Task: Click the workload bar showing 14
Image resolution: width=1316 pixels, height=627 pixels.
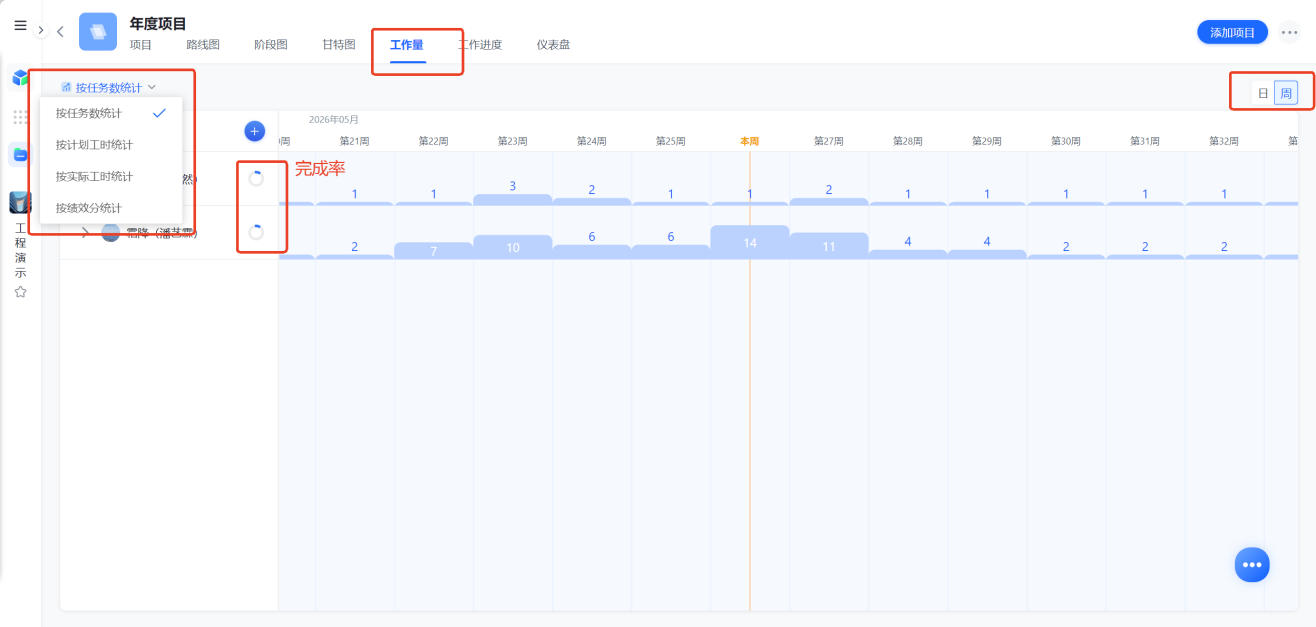Action: point(750,243)
